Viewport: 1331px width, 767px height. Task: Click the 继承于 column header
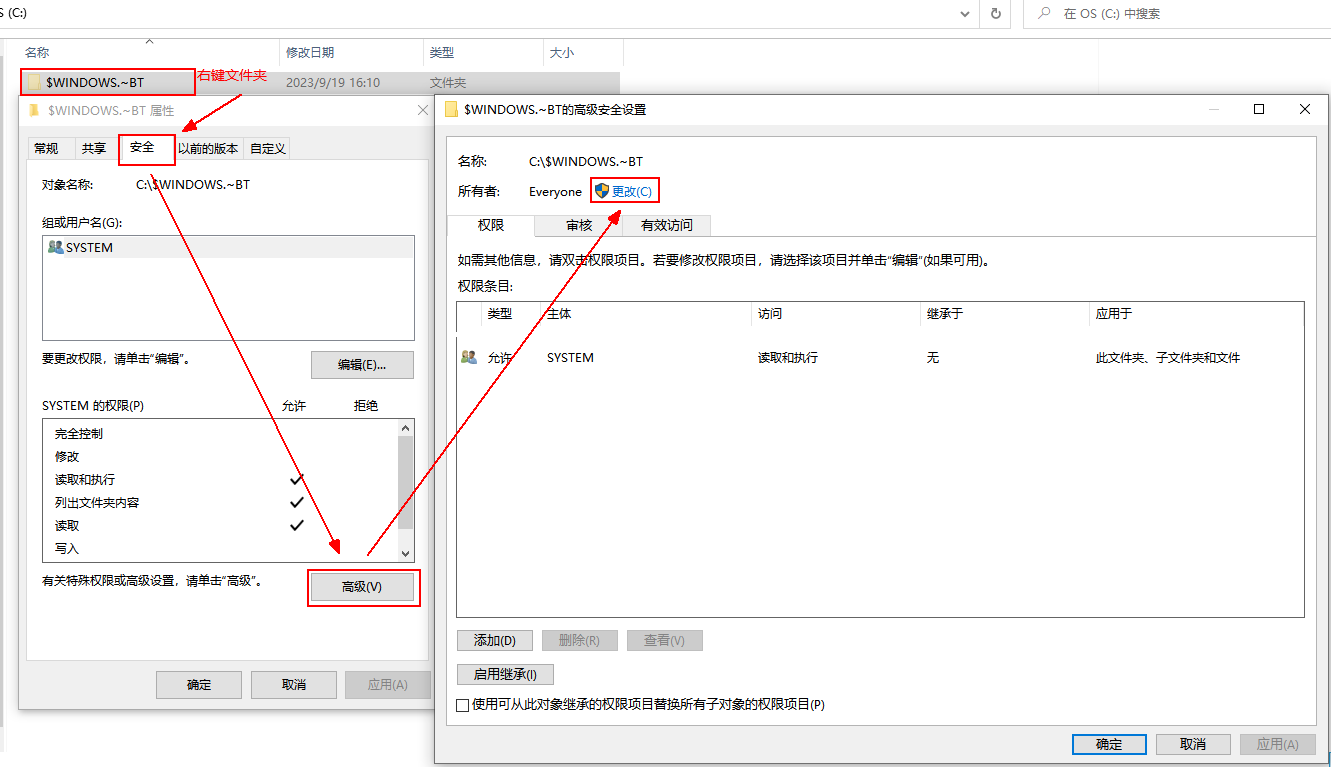click(x=945, y=314)
